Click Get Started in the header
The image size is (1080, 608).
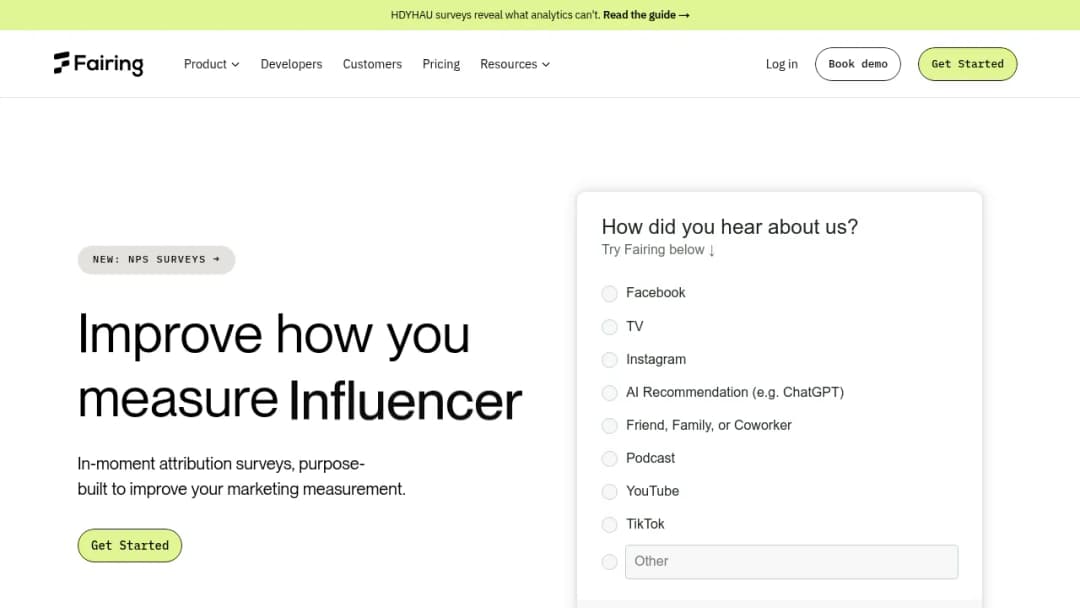point(967,64)
